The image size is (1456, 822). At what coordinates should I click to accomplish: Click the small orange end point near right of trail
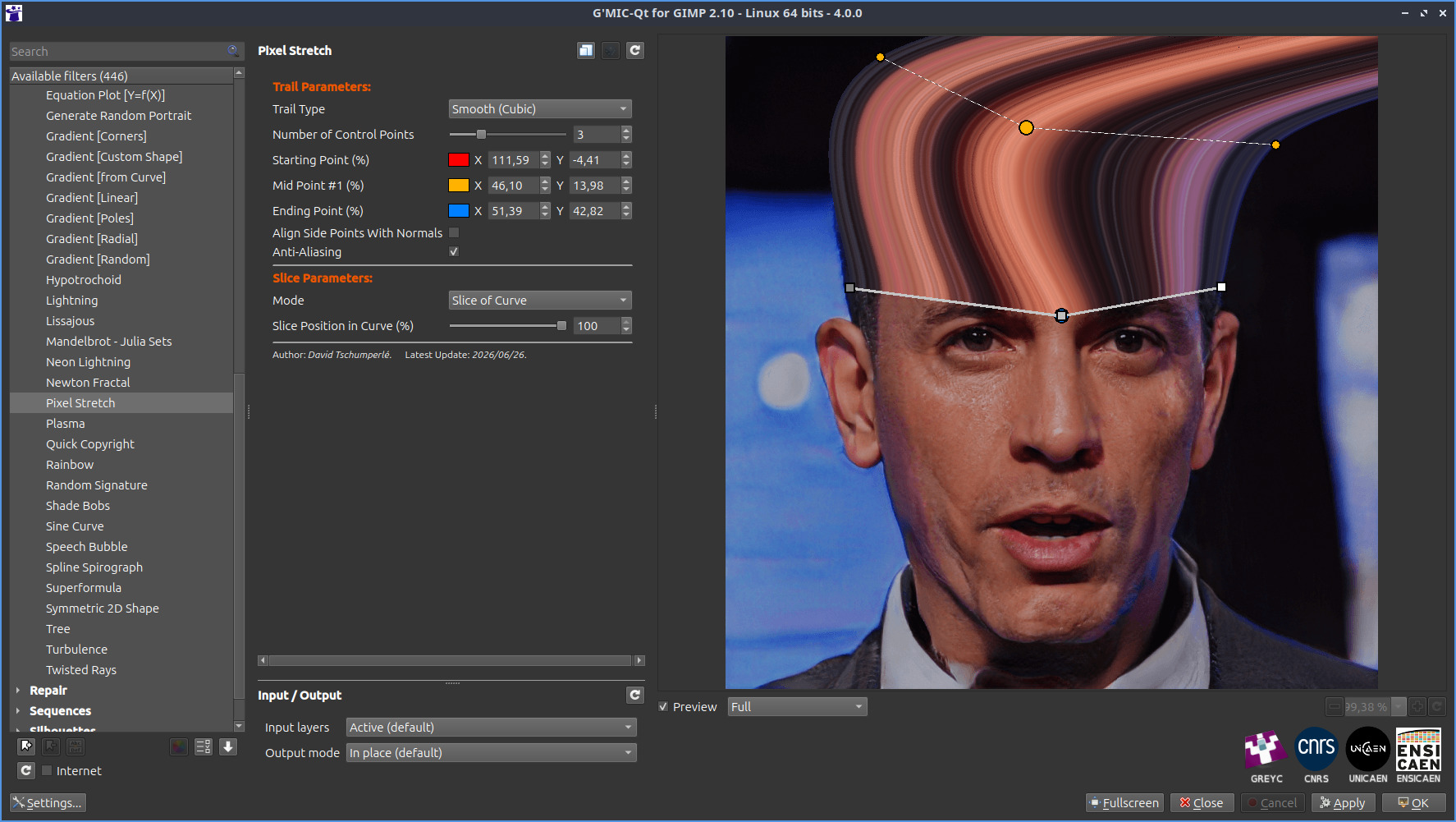tap(1275, 145)
